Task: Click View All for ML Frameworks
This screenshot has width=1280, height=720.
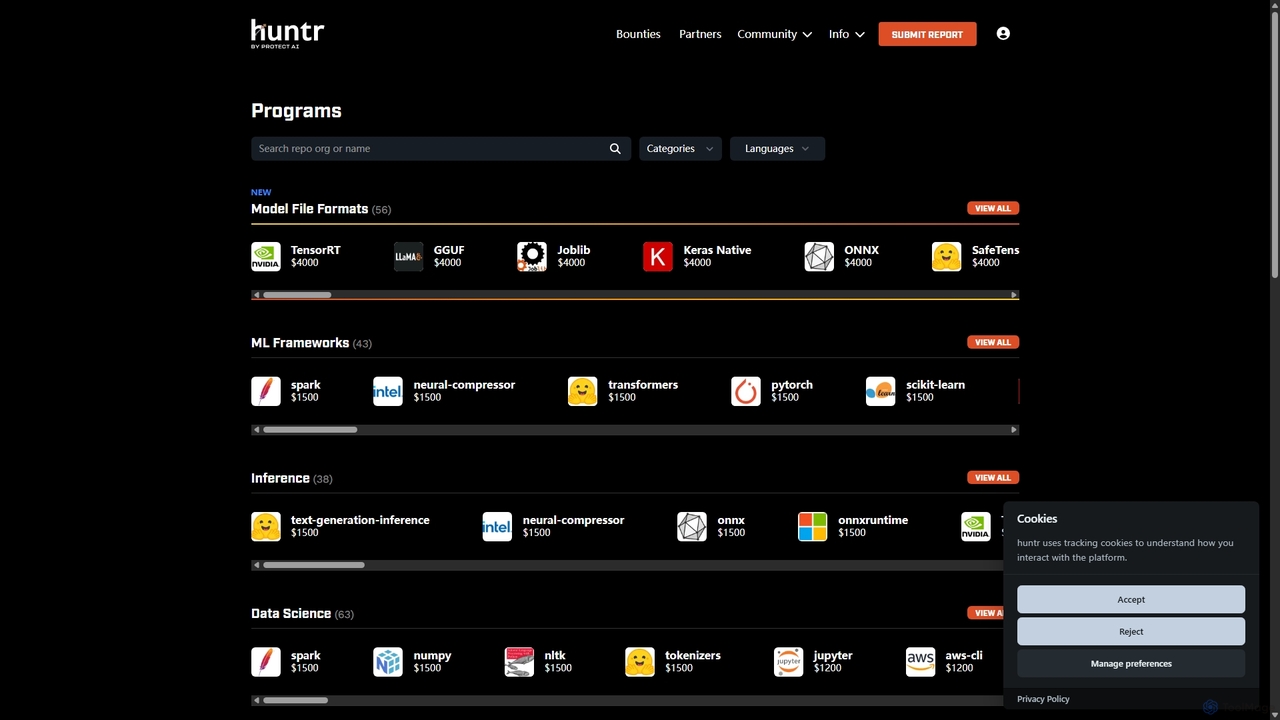Action: 993,342
